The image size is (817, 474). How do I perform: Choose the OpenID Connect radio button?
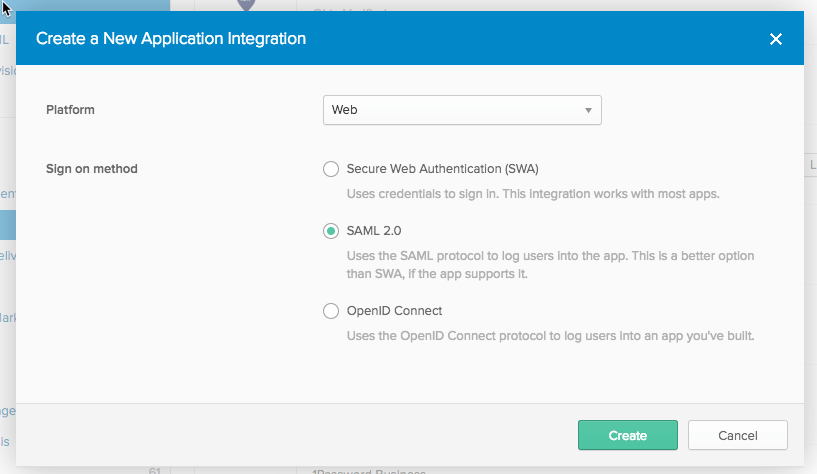(331, 311)
